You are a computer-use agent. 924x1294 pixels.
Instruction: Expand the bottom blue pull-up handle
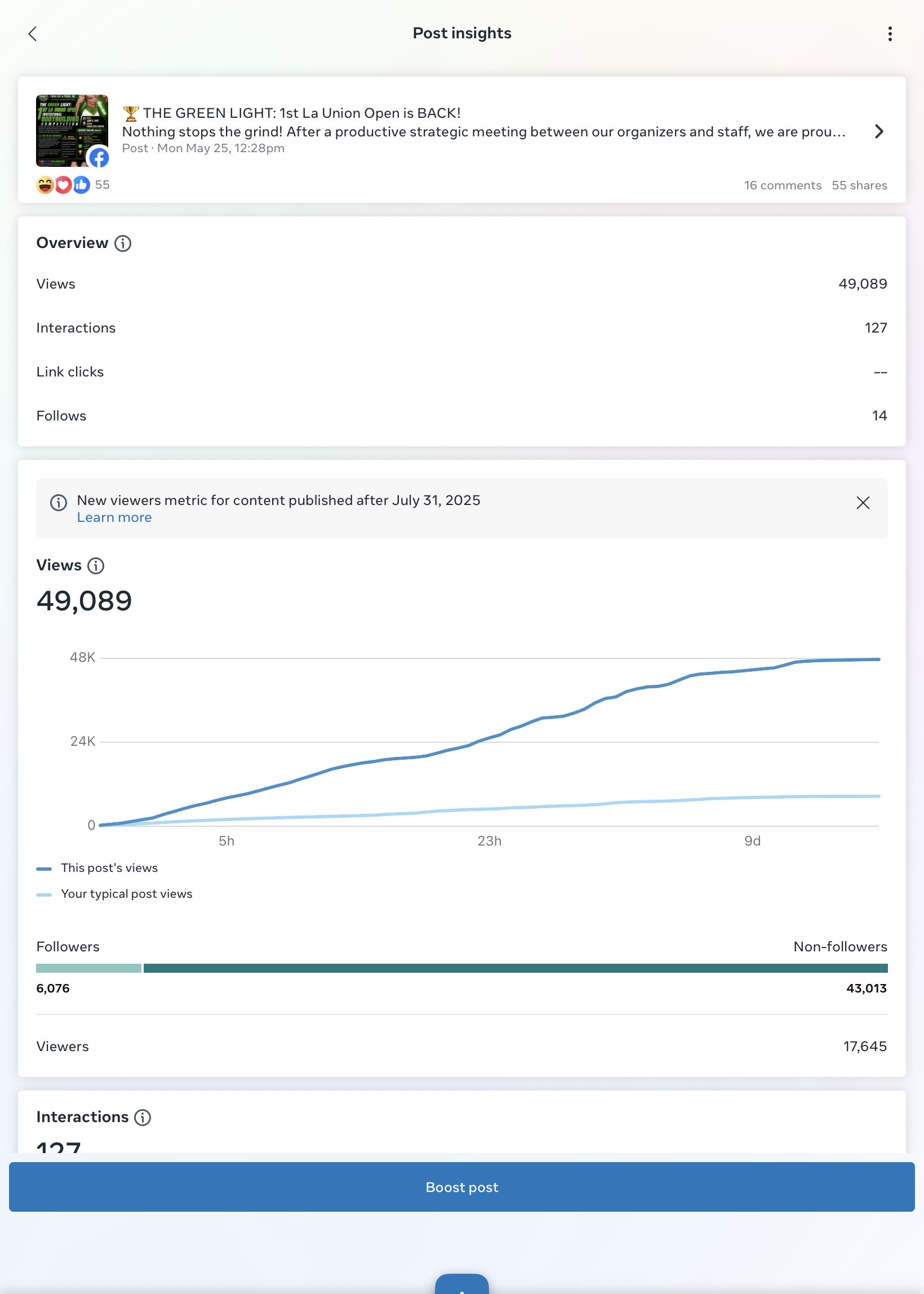click(462, 1284)
